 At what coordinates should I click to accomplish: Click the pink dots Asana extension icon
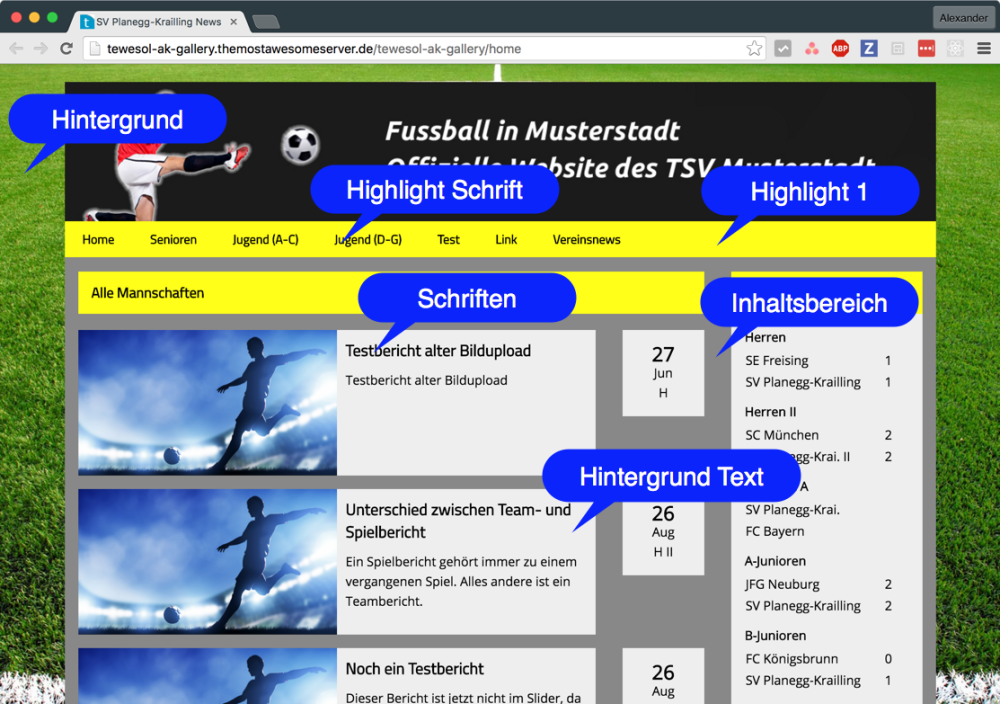[811, 48]
